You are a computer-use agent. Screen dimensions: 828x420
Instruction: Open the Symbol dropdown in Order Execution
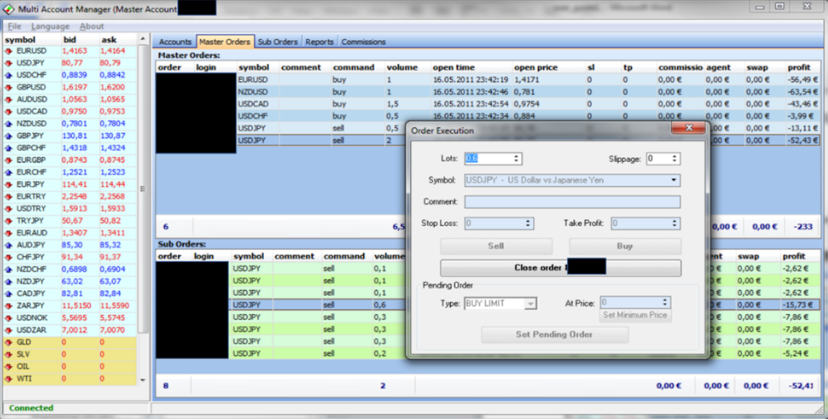point(674,181)
